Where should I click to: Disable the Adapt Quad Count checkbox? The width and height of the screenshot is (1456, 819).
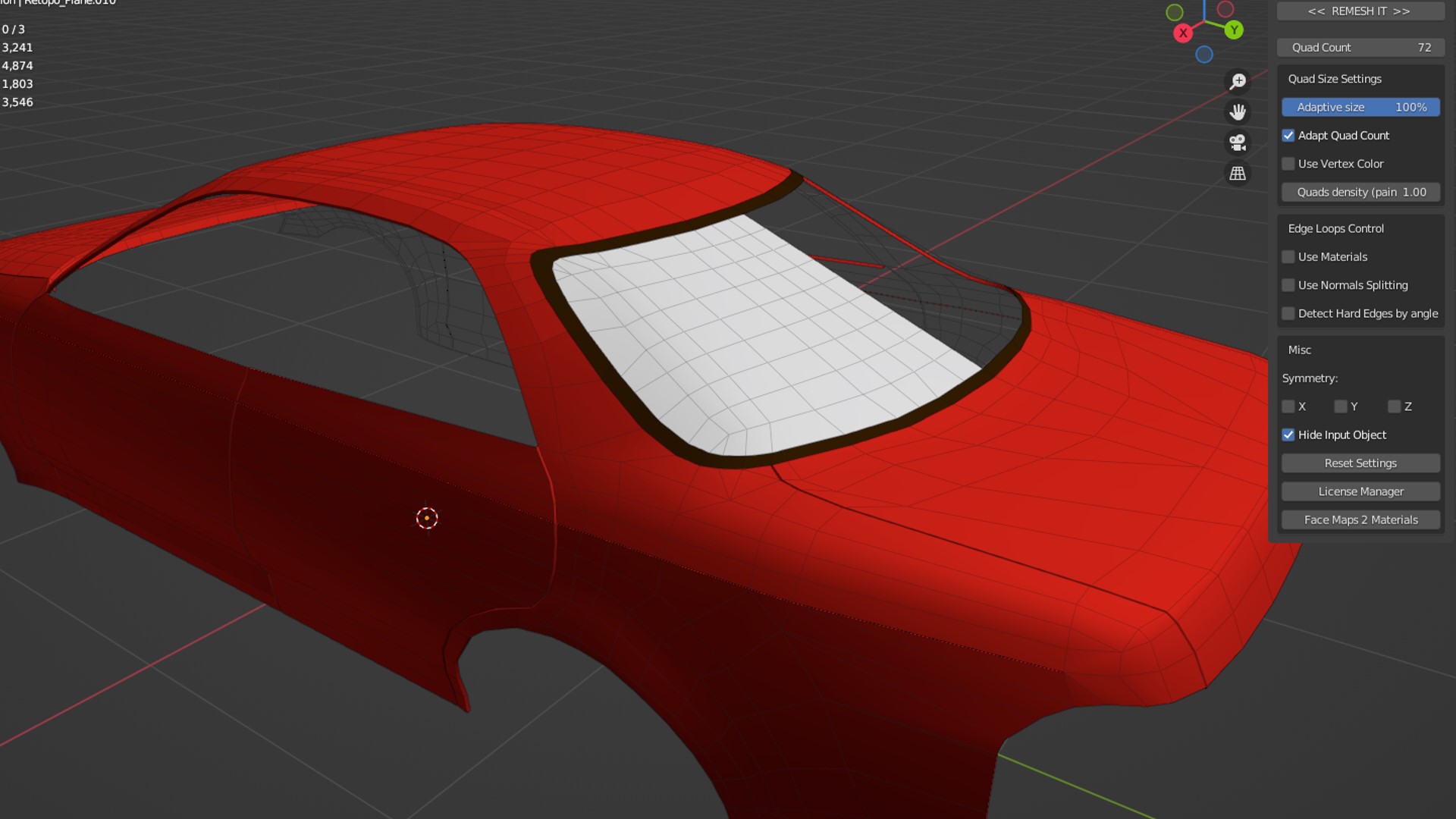click(1288, 136)
